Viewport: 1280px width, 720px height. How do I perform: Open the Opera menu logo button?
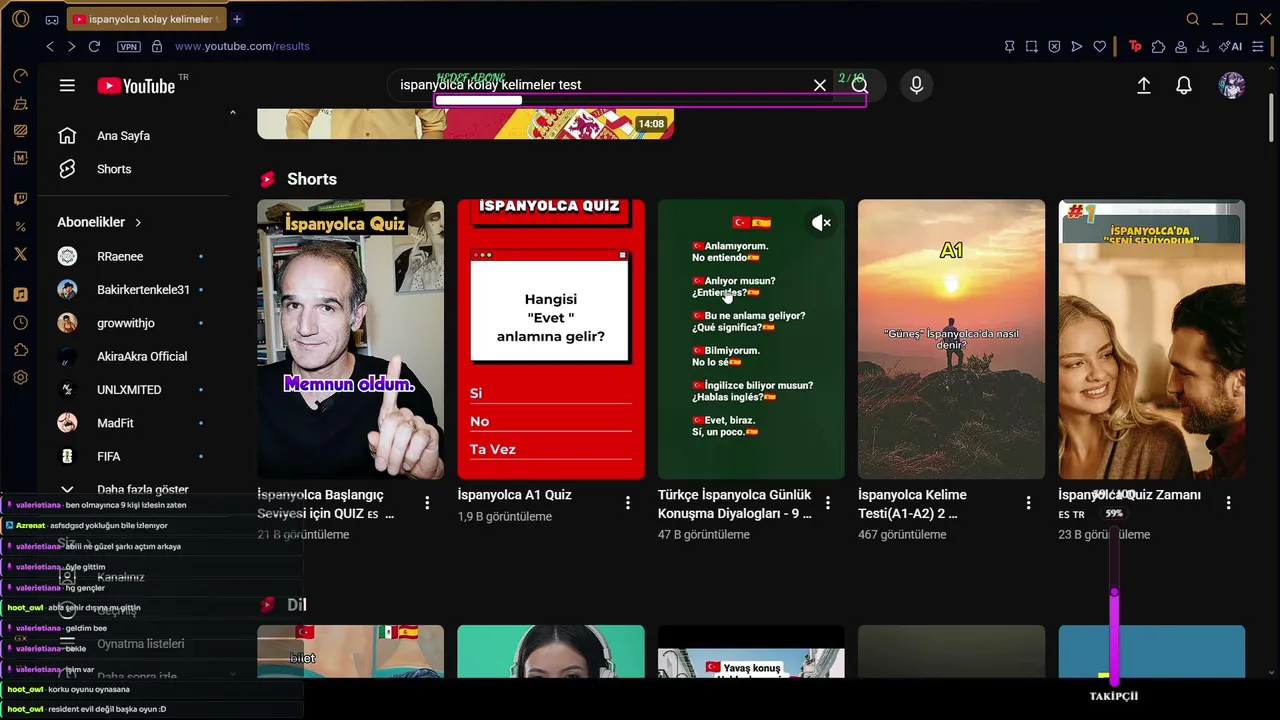pos(20,19)
